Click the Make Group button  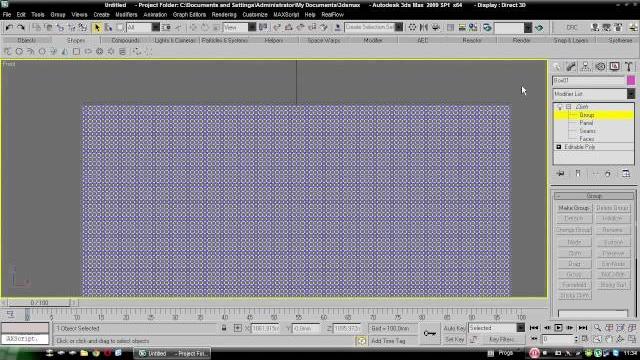coord(574,208)
